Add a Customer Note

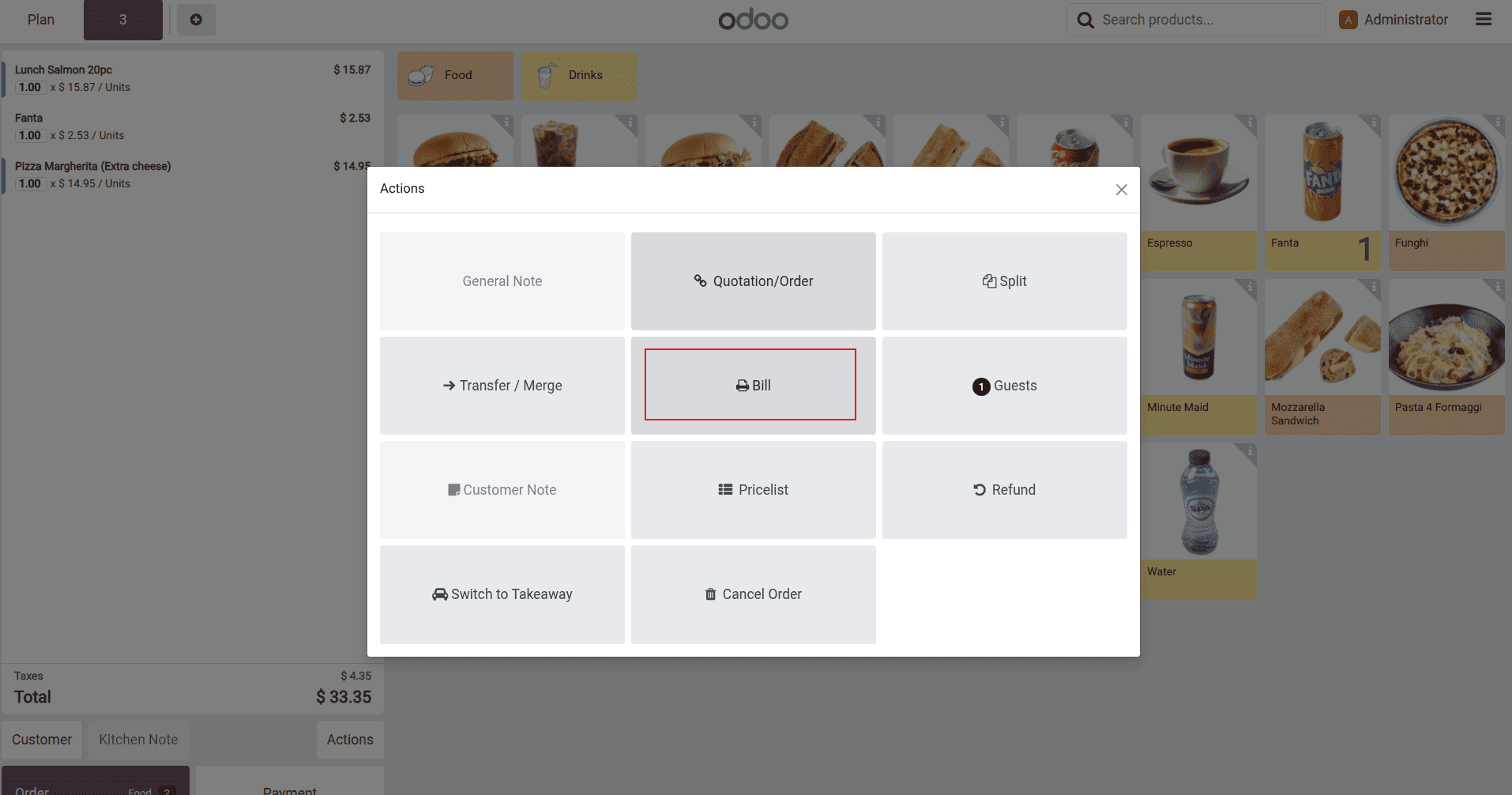[x=502, y=490]
